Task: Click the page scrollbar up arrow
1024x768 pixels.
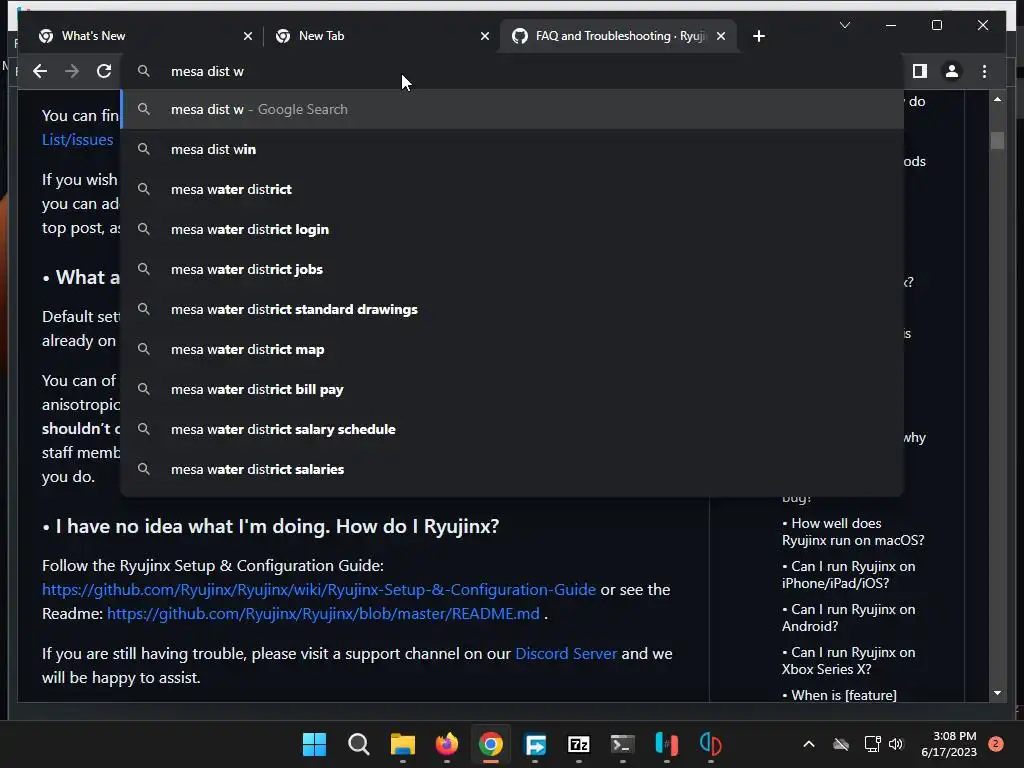Action: coord(997,99)
